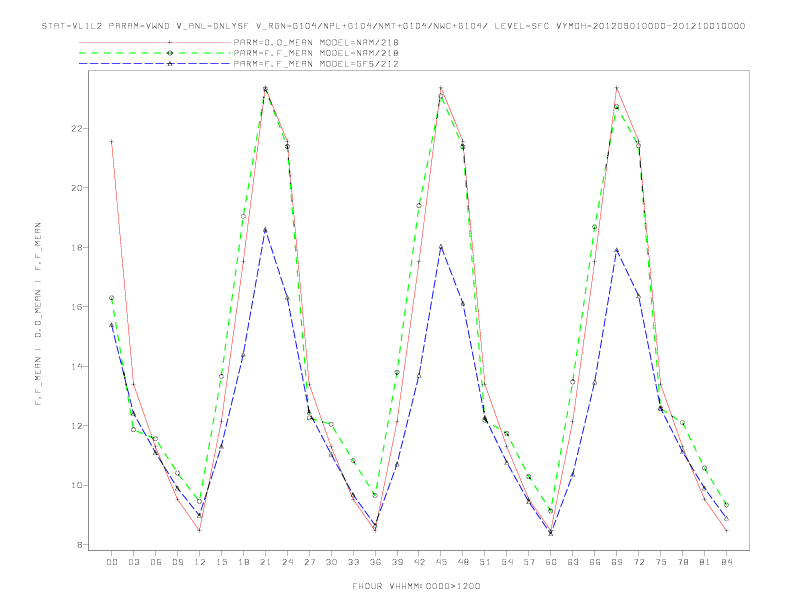This screenshot has height=612, width=792.
Task: Click the x-axis forecast hour label 15
Action: point(221,562)
